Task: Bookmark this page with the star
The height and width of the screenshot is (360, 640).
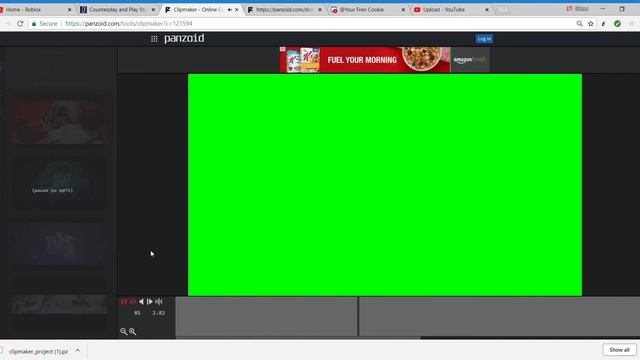Action: point(591,24)
